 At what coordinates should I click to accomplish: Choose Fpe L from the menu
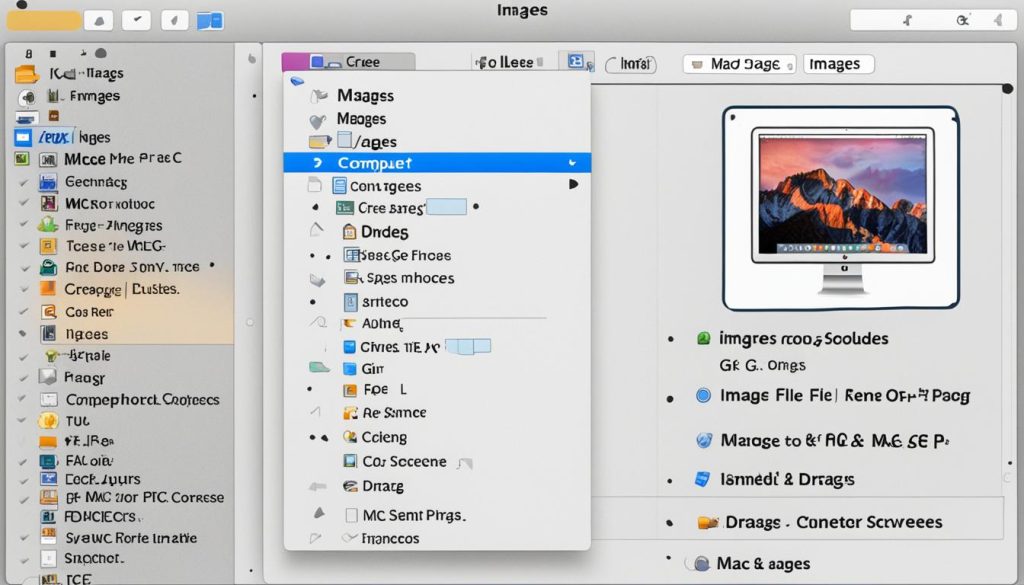[x=385, y=390]
